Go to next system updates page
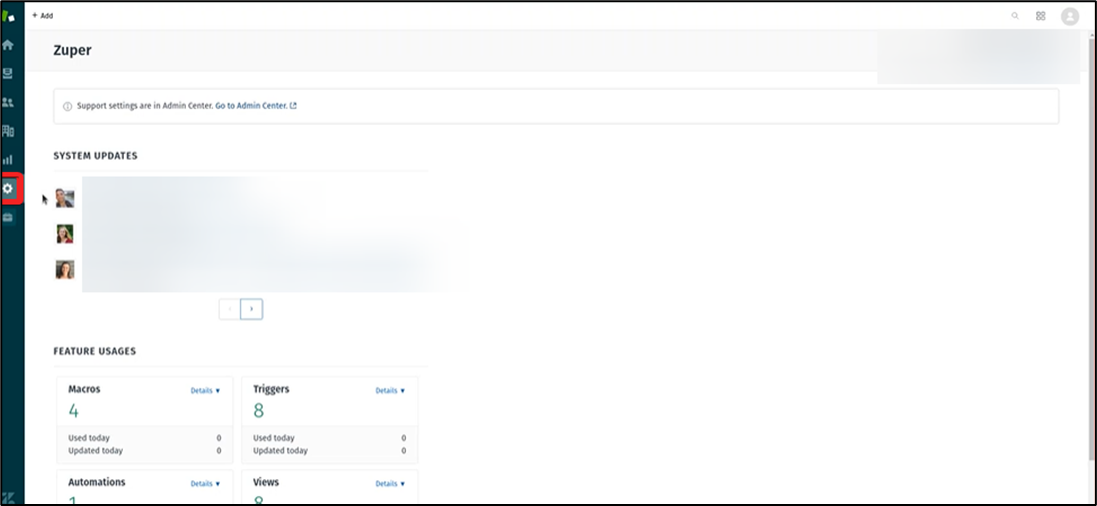Screen dimensions: 1097x506 pos(252,309)
